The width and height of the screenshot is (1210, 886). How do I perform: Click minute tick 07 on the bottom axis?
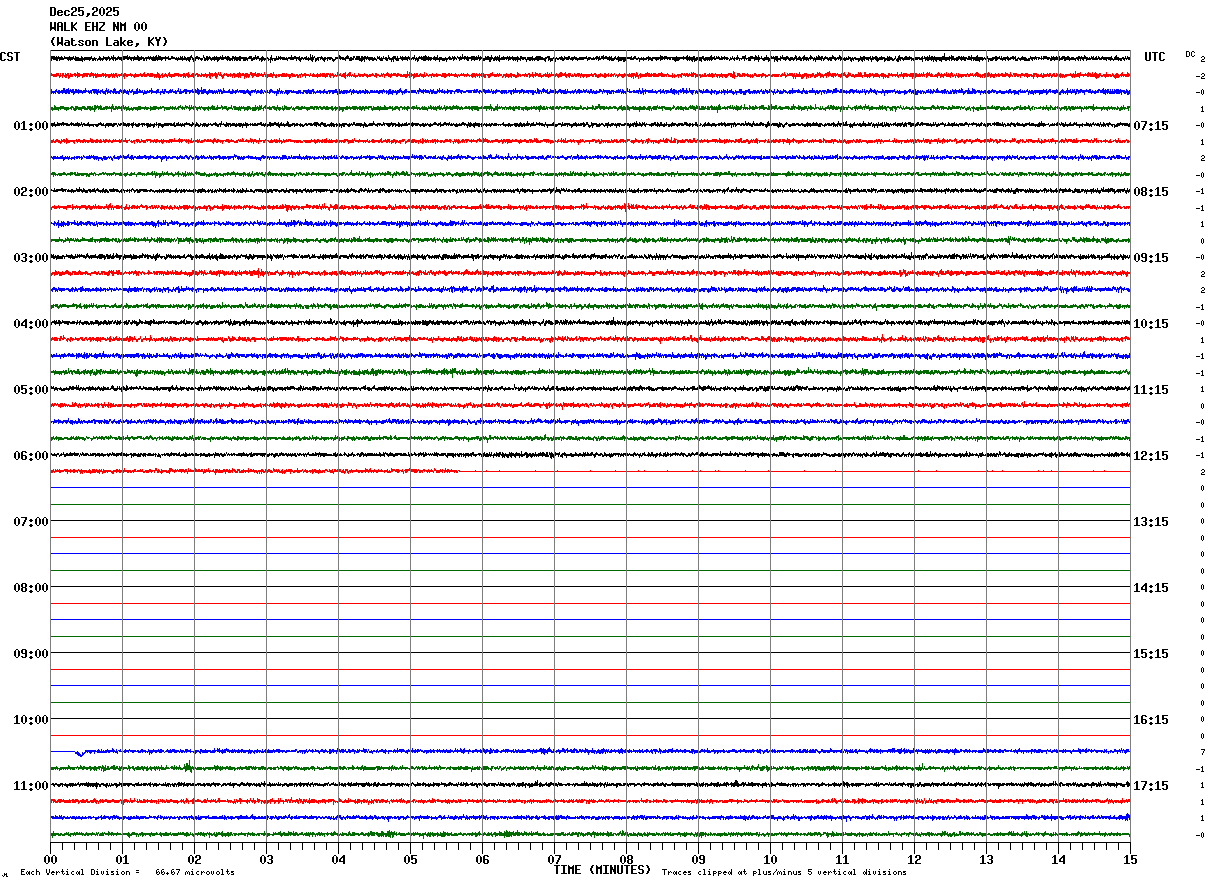(x=554, y=860)
